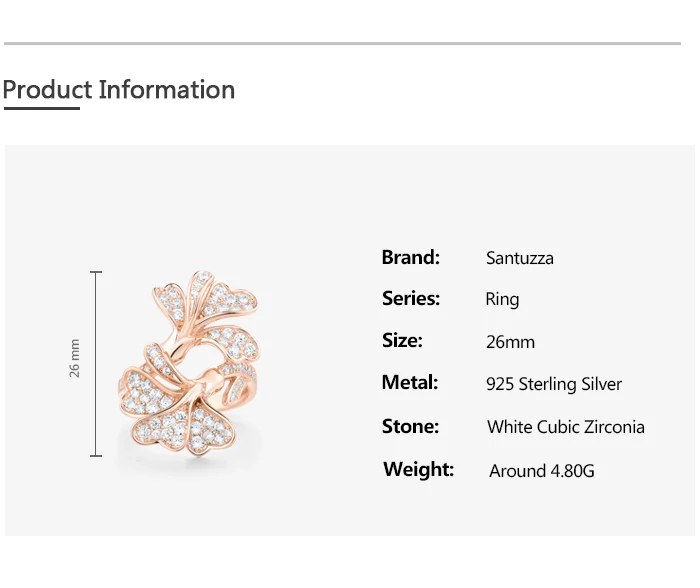700x588 pixels.
Task: Select the Stone label
Action: tap(410, 426)
